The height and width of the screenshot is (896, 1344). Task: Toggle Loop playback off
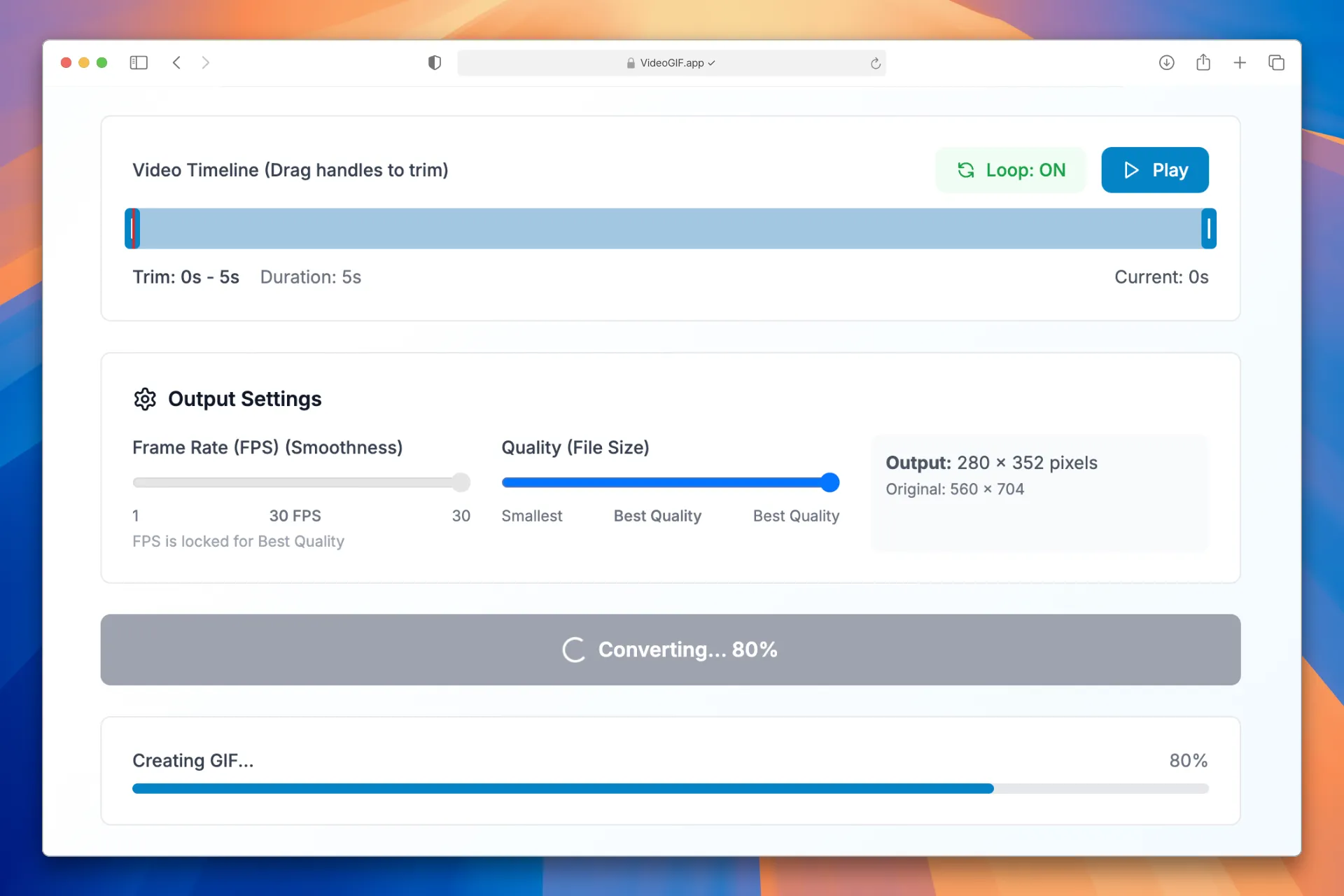pyautogui.click(x=1010, y=169)
